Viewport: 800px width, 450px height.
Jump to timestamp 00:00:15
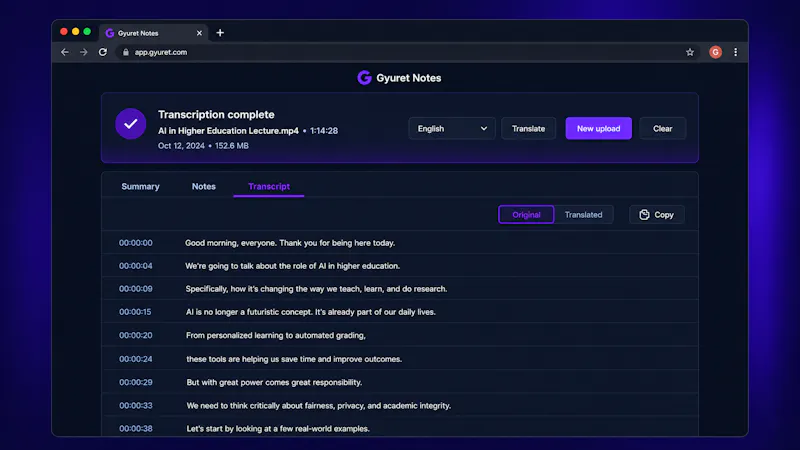[x=135, y=312]
